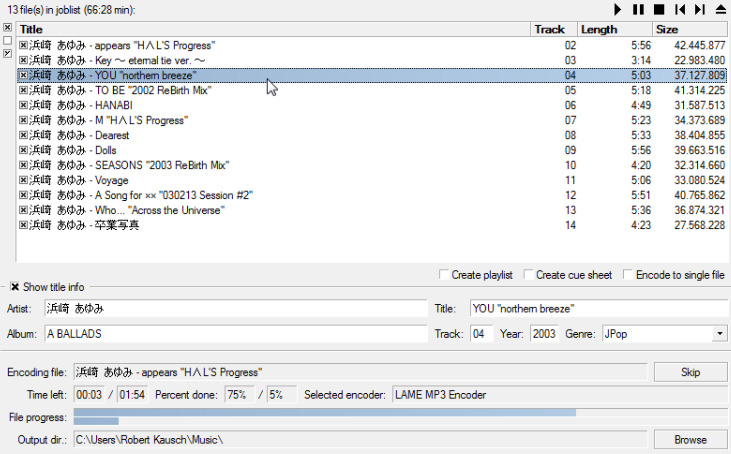
Task: Click the Title field with YOU "northern breeze"
Action: click(x=600, y=309)
